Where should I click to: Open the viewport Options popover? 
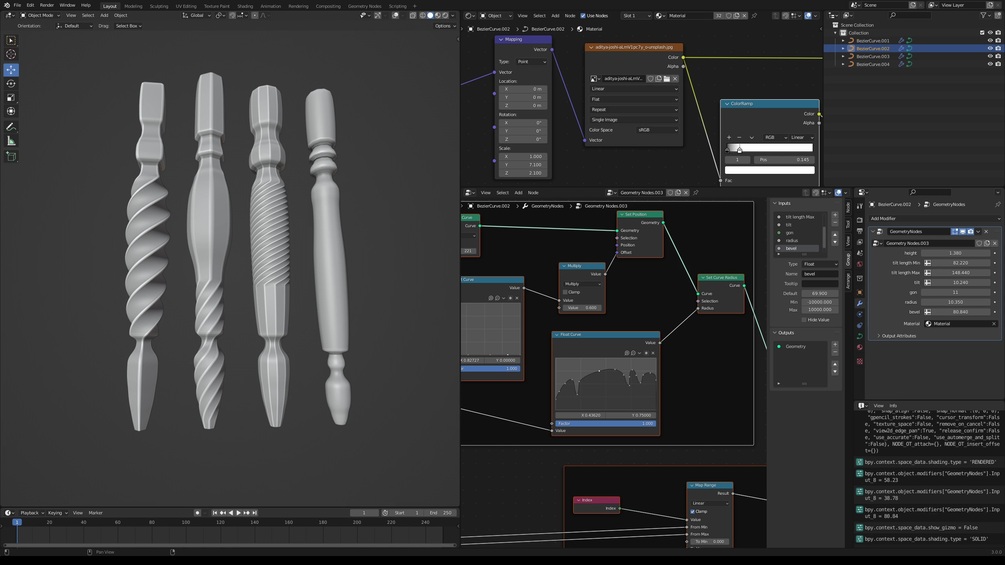[x=445, y=26]
